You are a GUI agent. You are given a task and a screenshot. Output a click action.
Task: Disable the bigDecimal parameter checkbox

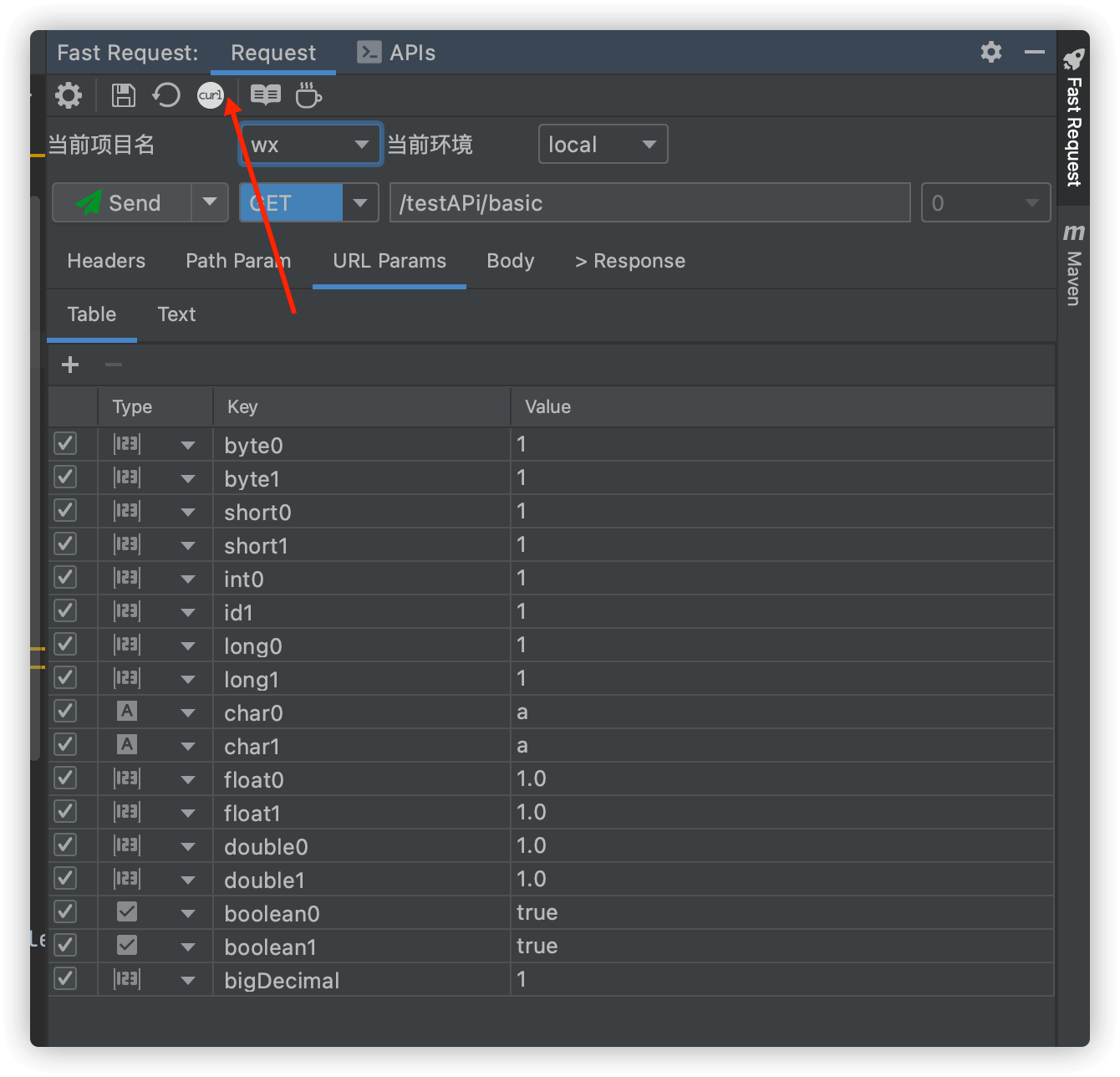[65, 979]
